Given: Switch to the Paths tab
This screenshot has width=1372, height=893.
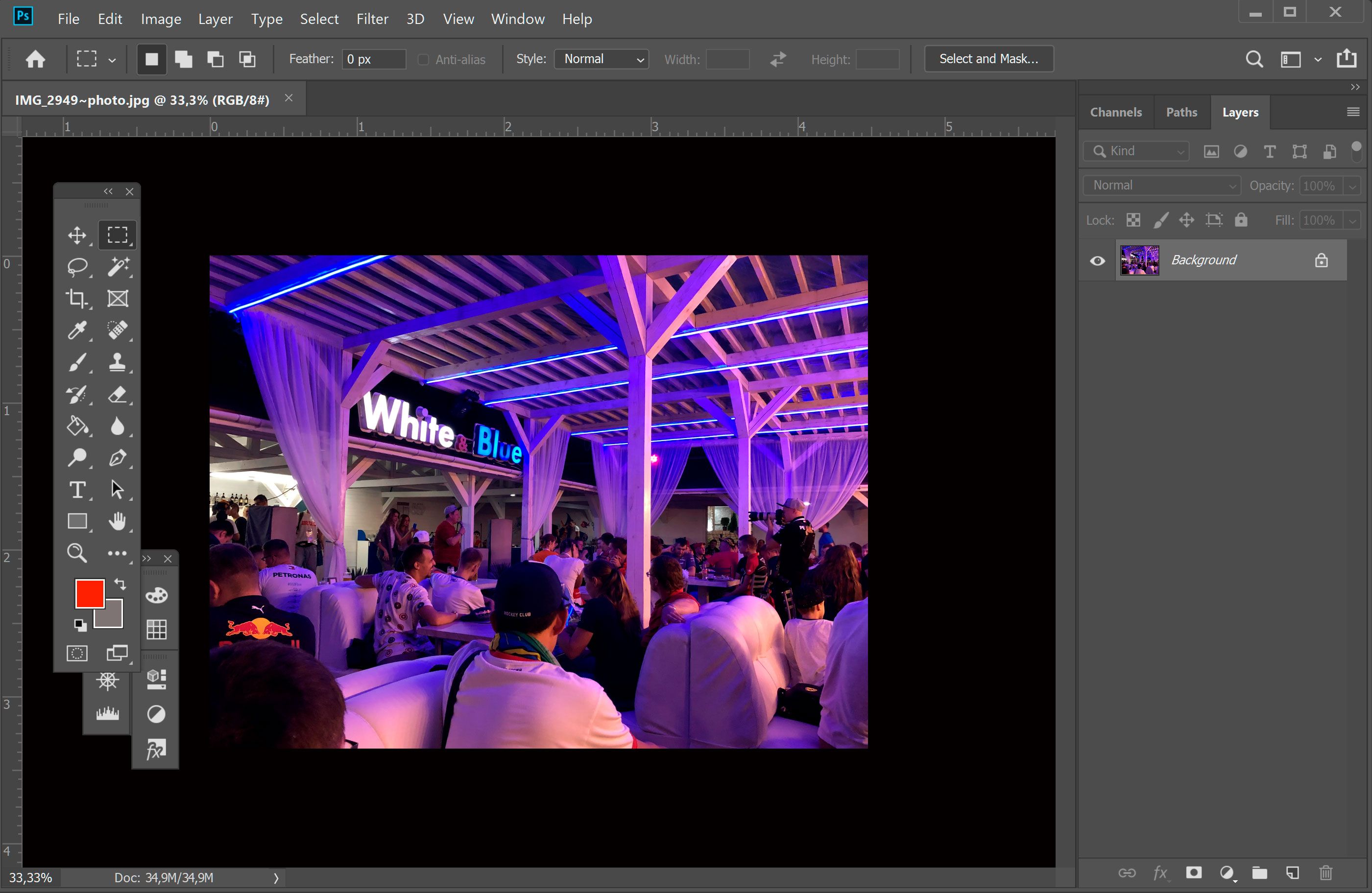Looking at the screenshot, I should click(x=1181, y=112).
